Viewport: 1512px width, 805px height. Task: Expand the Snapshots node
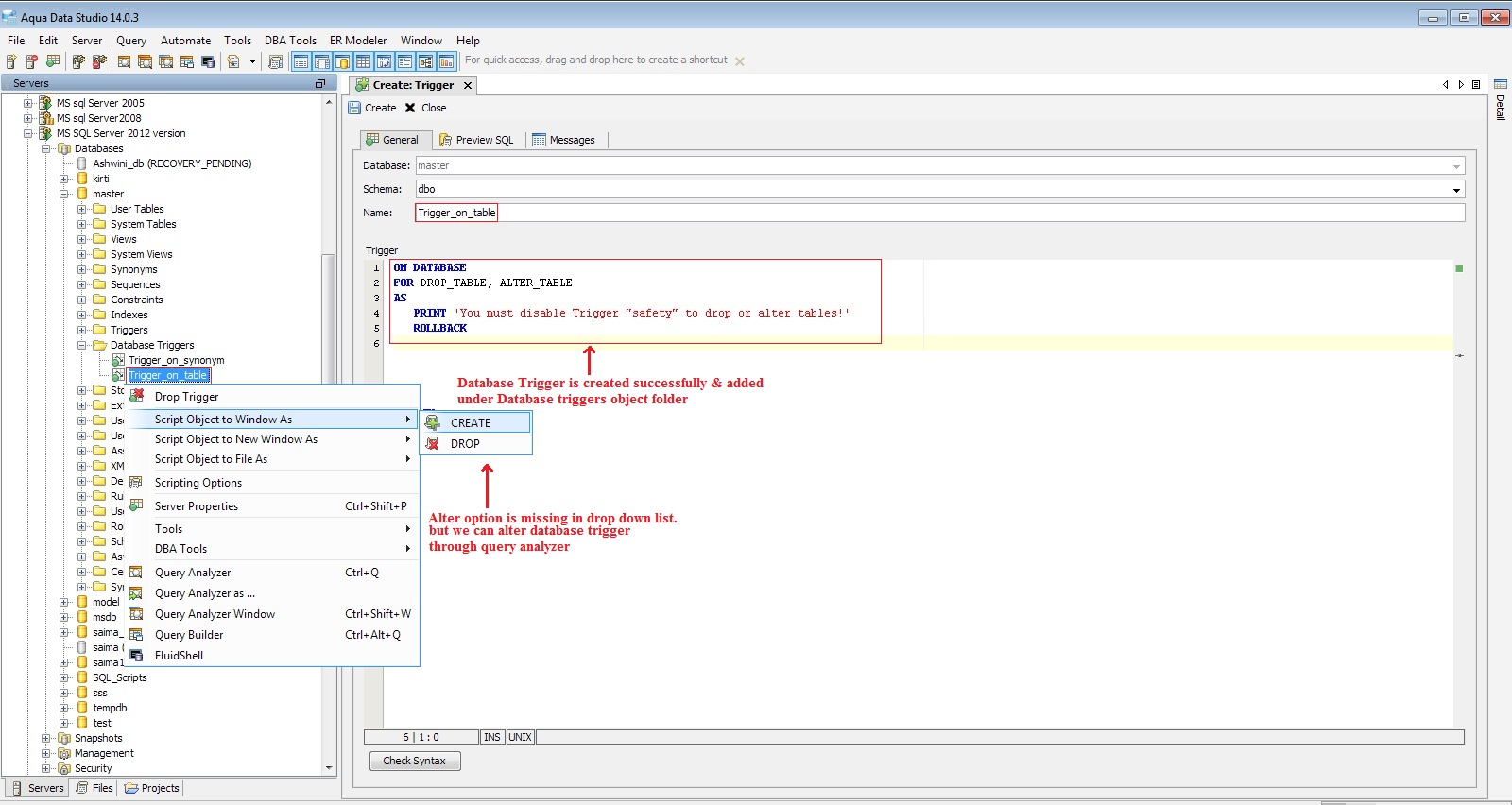[x=46, y=738]
